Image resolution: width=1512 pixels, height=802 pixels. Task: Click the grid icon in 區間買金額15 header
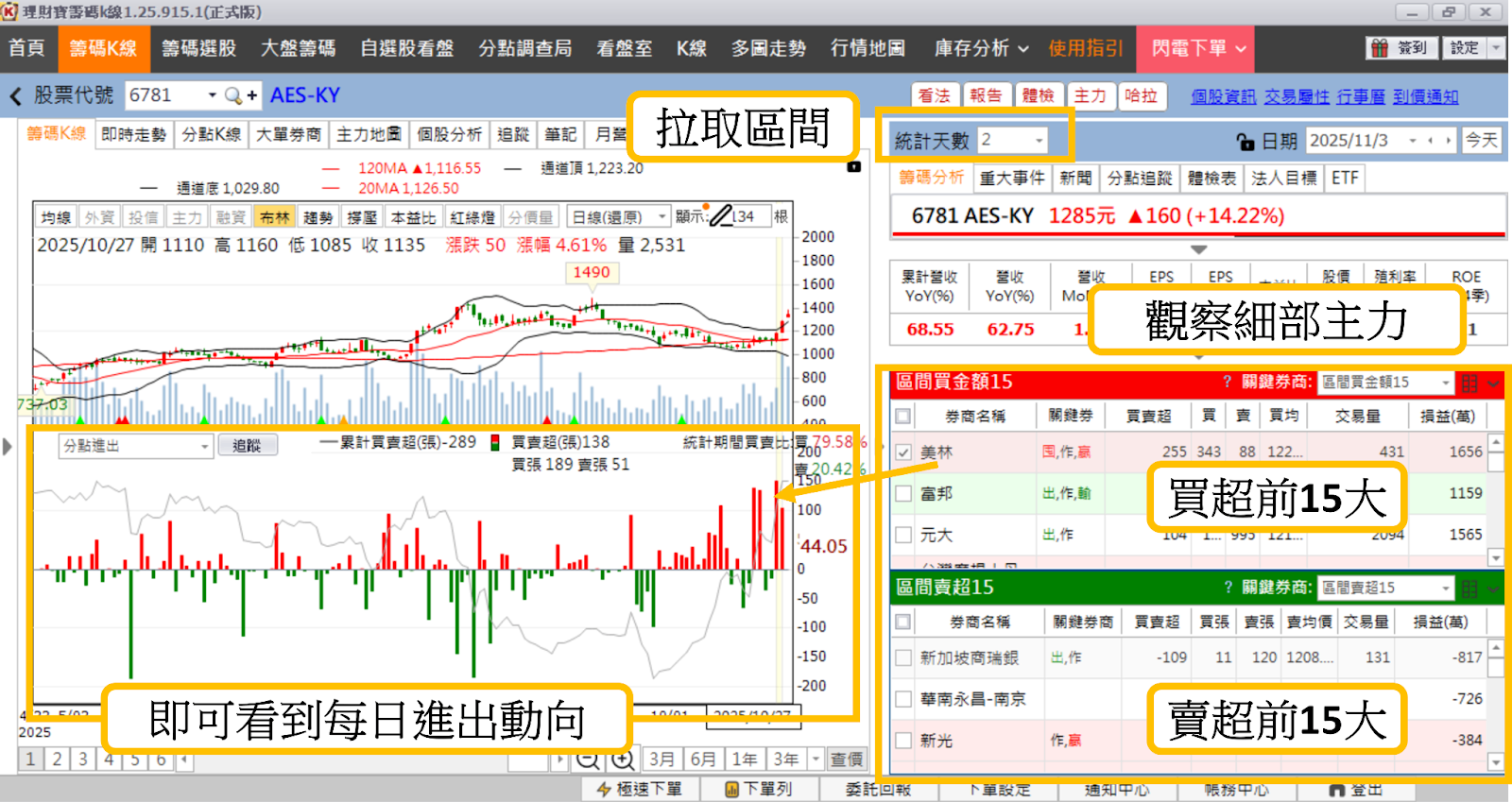click(1469, 383)
